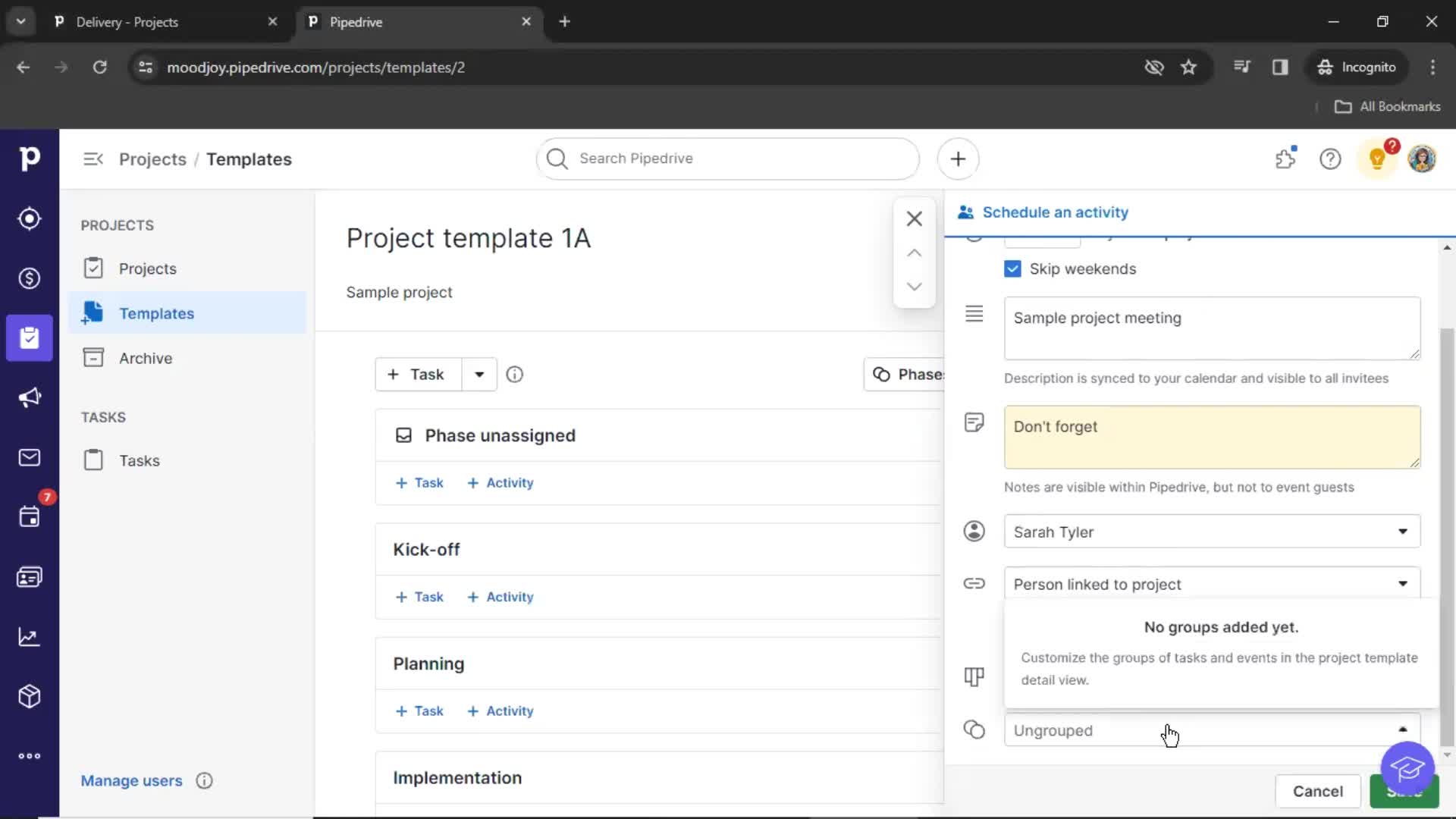
Task: Click the Cancel button
Action: pos(1318,791)
